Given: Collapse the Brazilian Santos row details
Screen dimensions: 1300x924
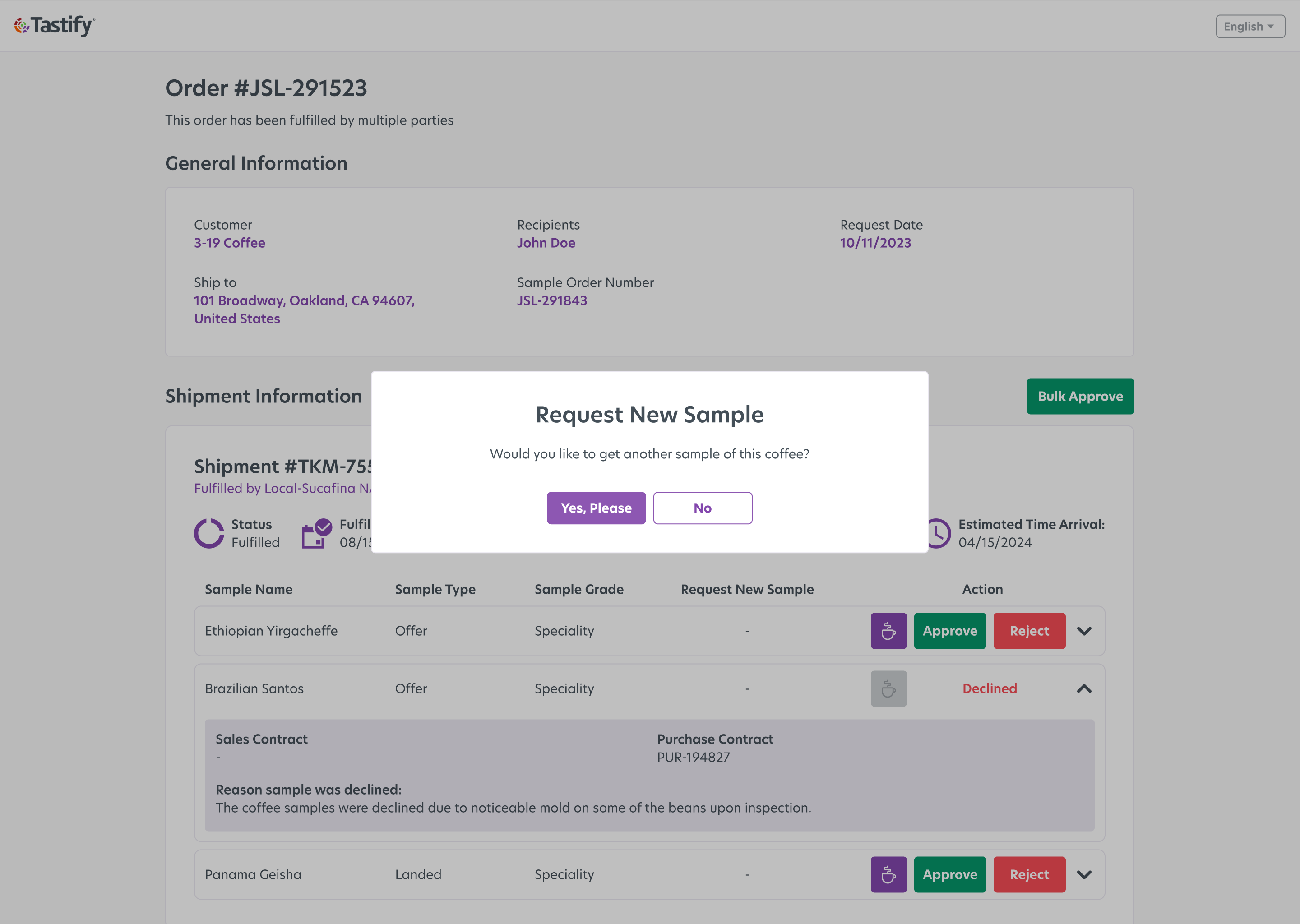Looking at the screenshot, I should (x=1084, y=688).
